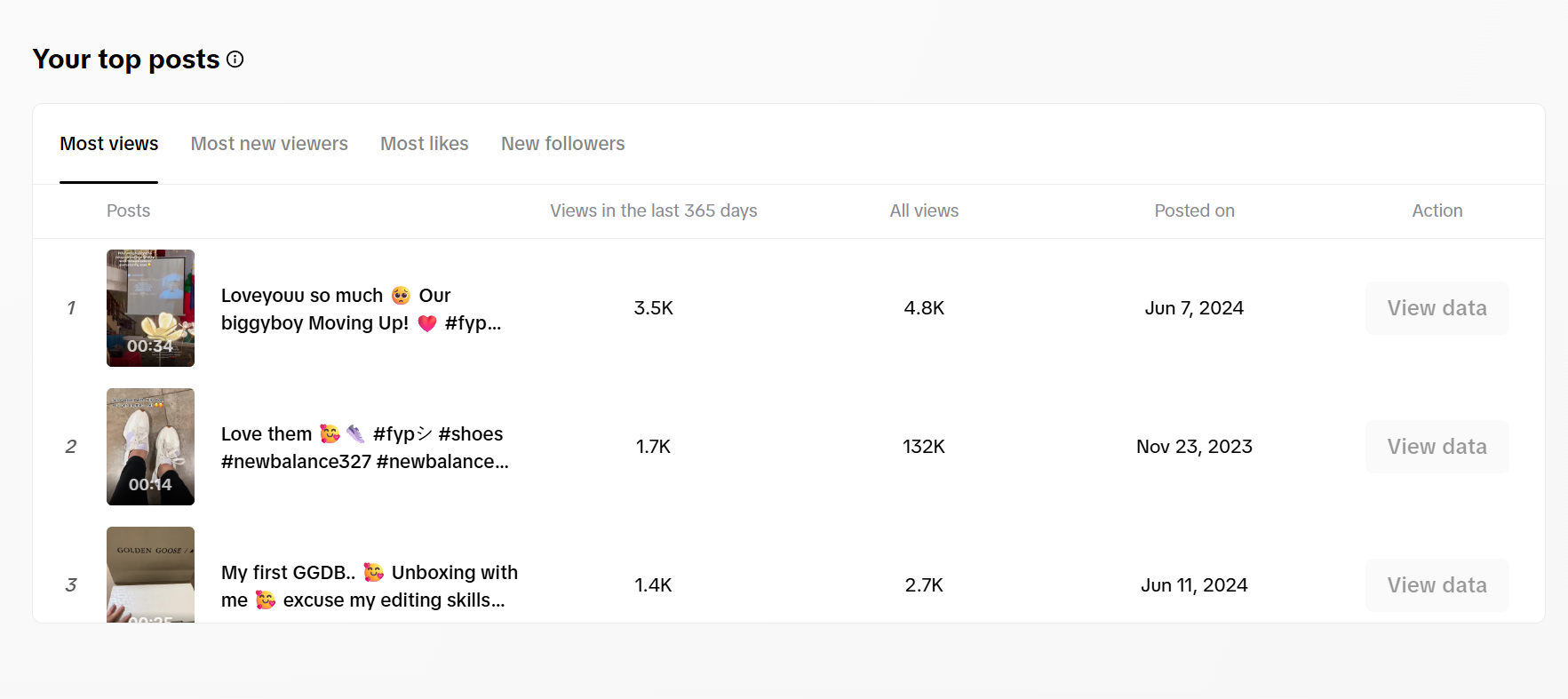Click the Posted on column header
This screenshot has height=699, width=1568.
coord(1194,211)
